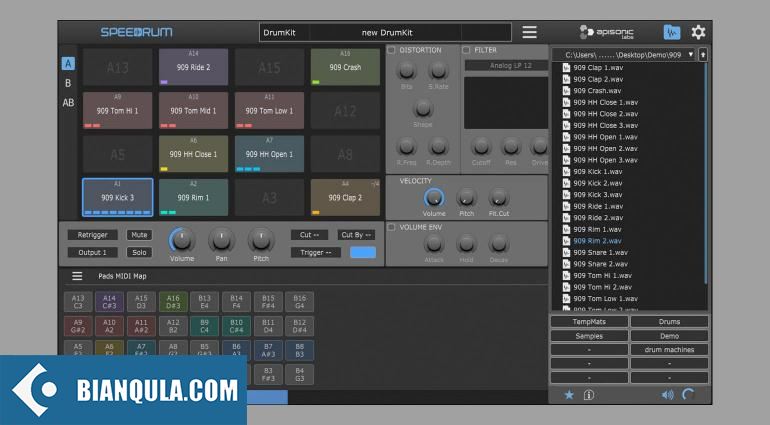Open the Analog LP 12 filter type dropdown

click(506, 65)
